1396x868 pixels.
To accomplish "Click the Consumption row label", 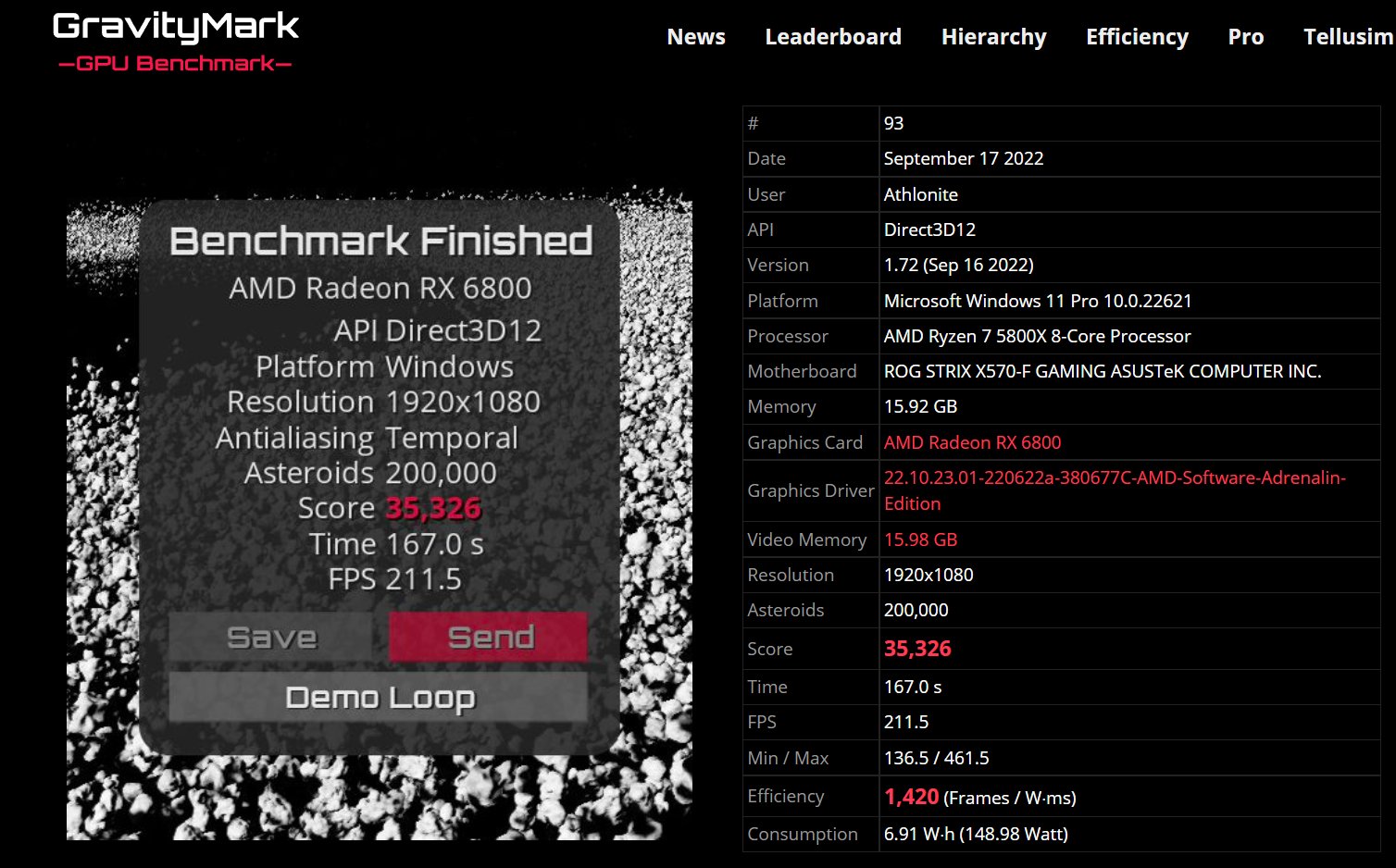I will (802, 834).
